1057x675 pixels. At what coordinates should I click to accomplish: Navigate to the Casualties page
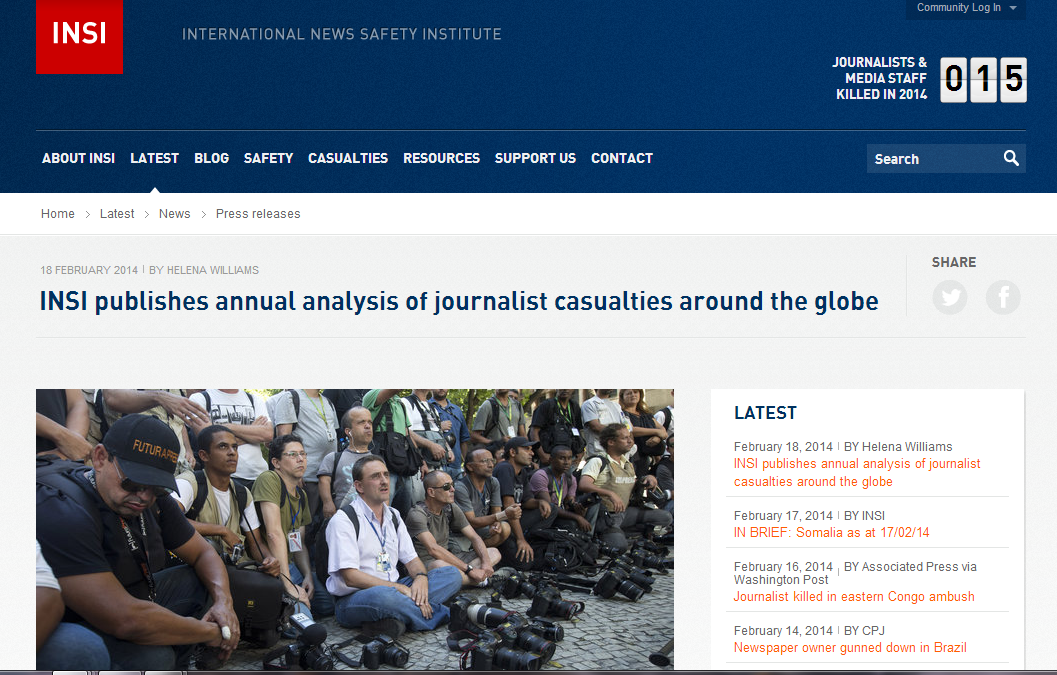coord(347,158)
